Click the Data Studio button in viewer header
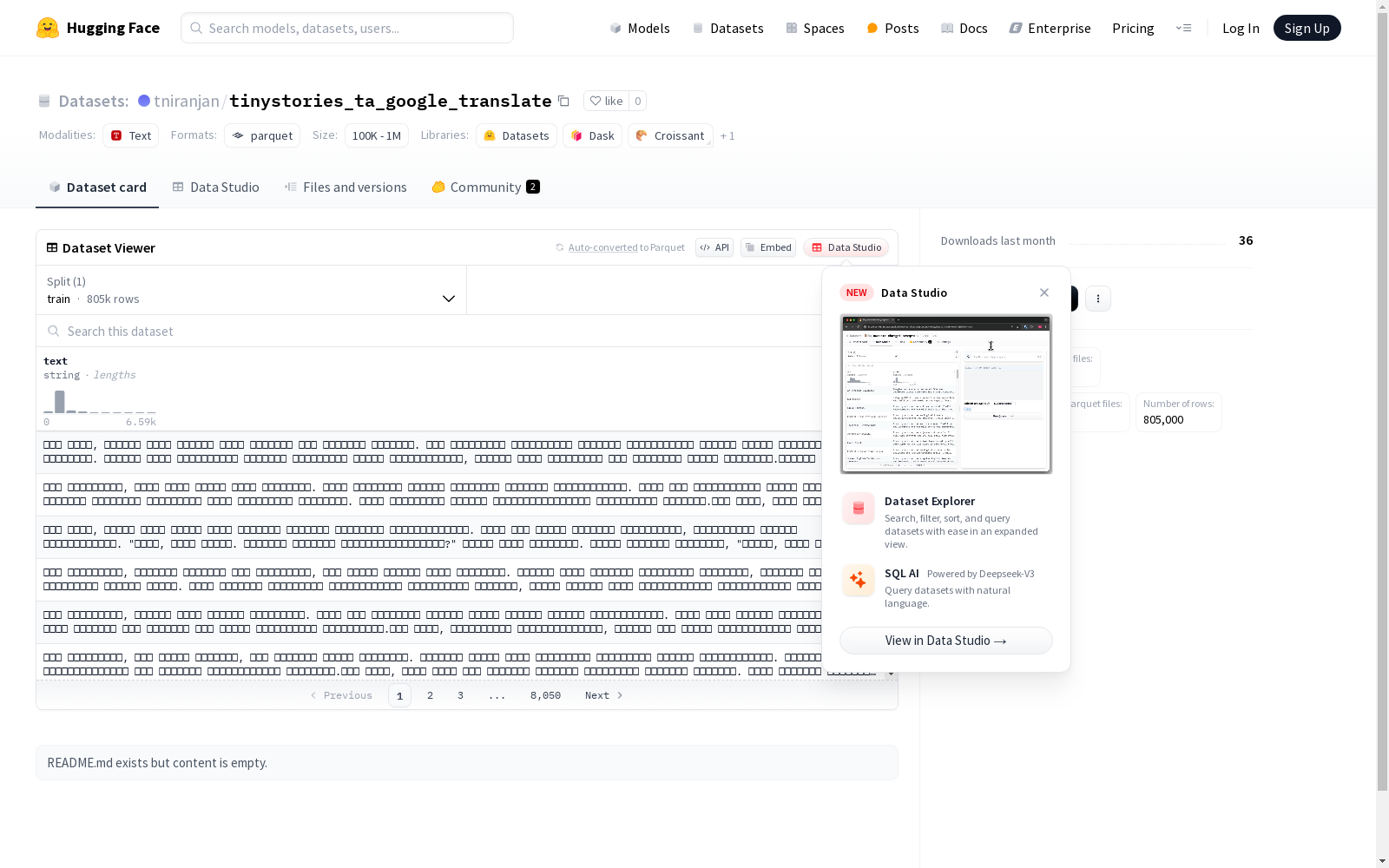This screenshot has height=868, width=1389. (846, 247)
